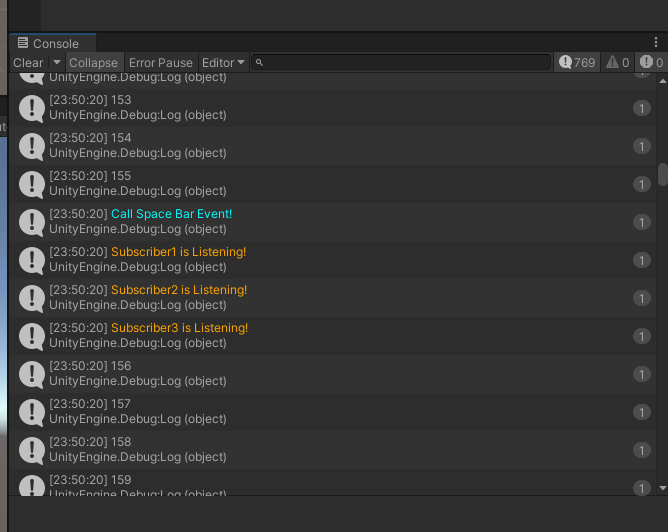This screenshot has width=668, height=532.
Task: Click the Clear button in Console
Action: point(28,63)
